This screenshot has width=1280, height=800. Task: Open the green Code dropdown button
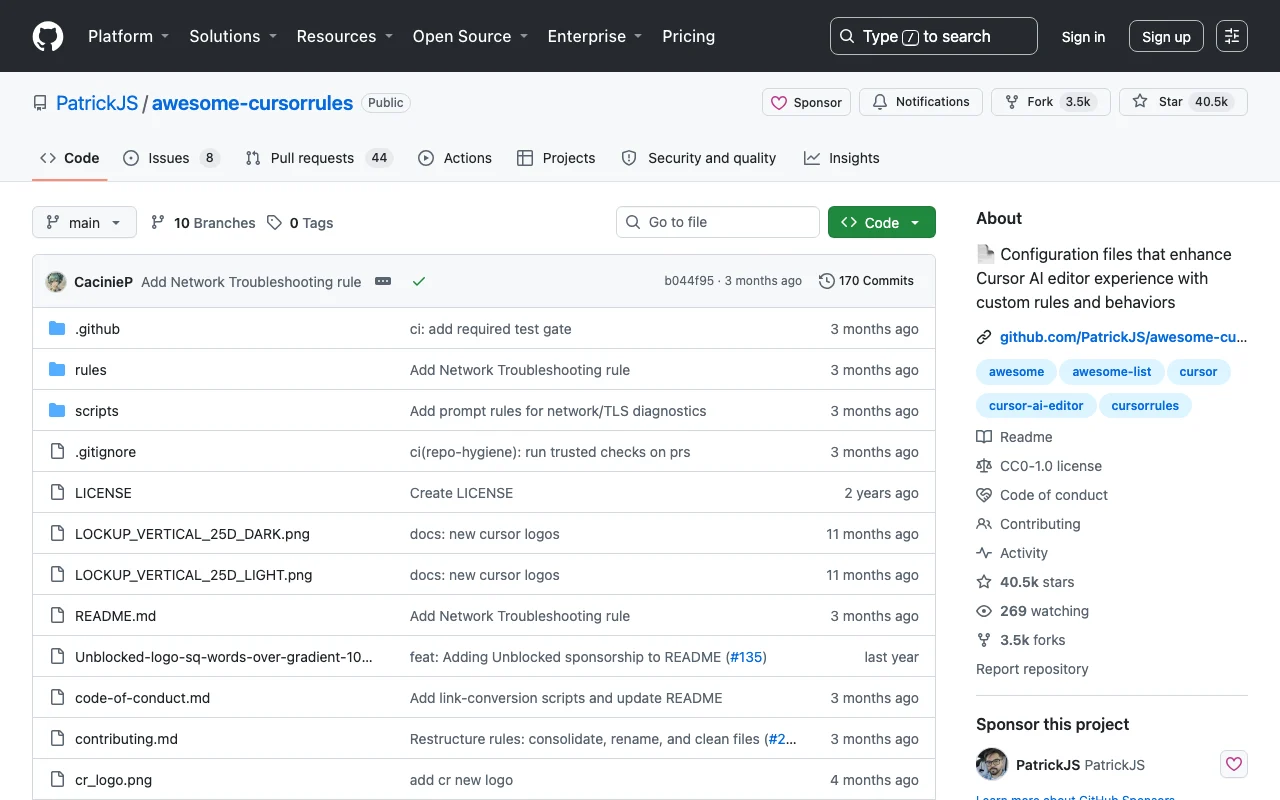click(882, 222)
